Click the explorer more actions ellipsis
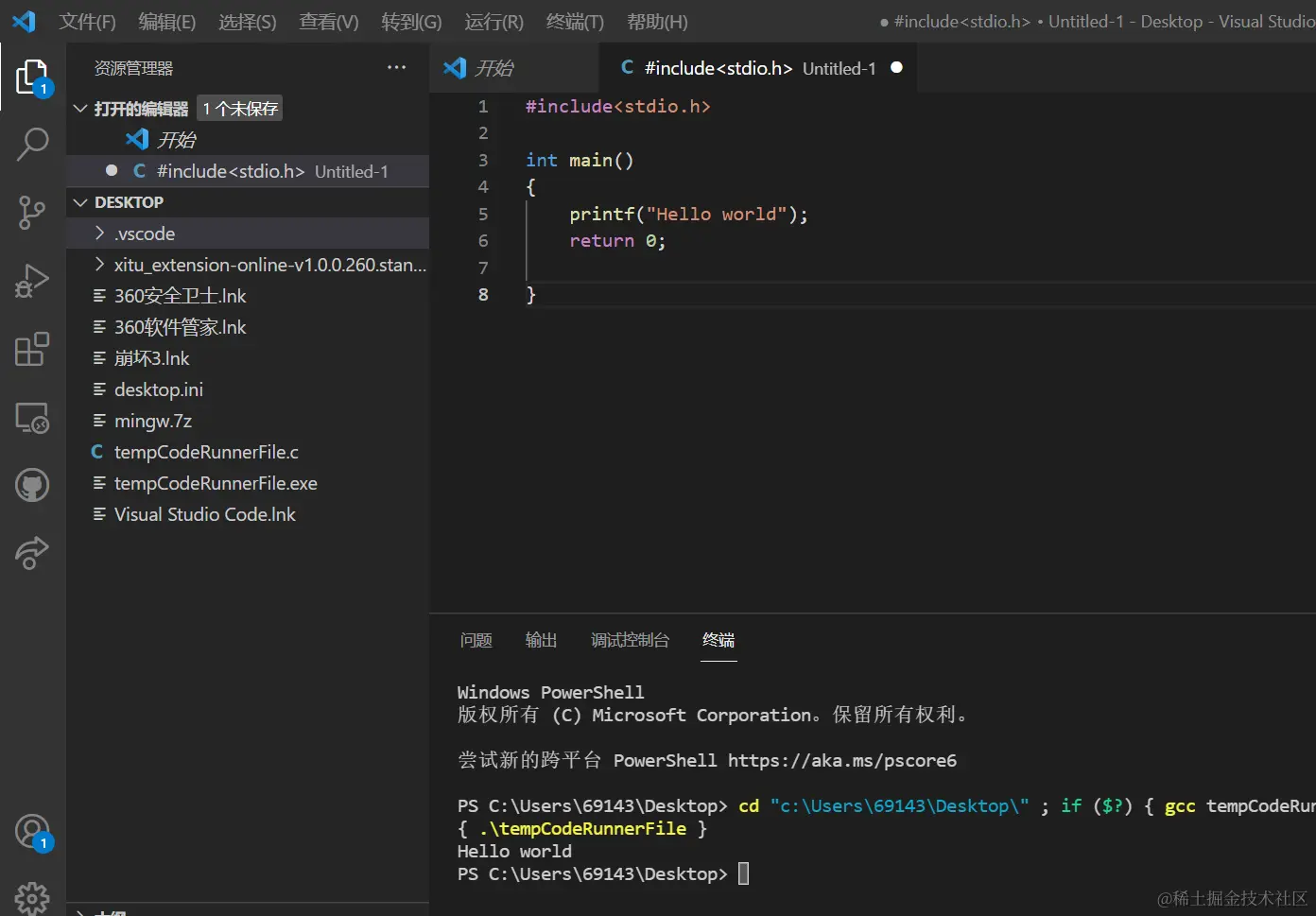 396,68
